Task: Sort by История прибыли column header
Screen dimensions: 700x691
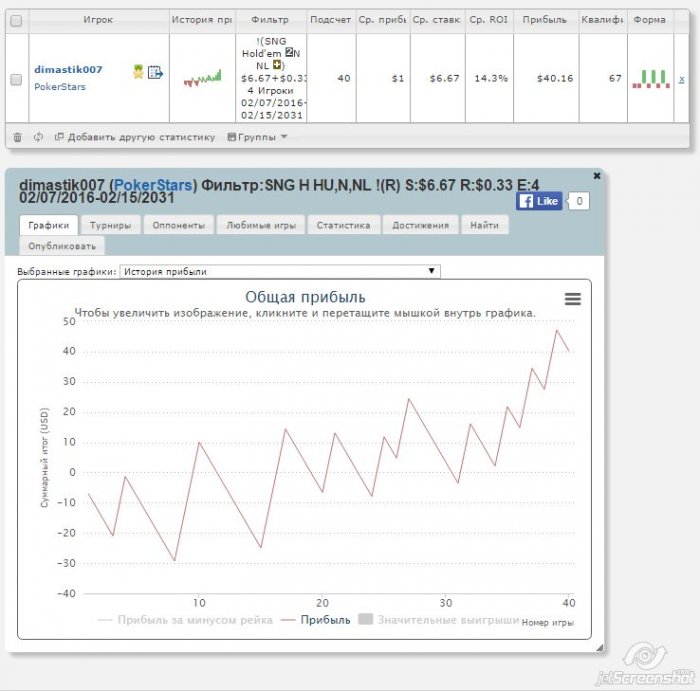Action: (202, 20)
